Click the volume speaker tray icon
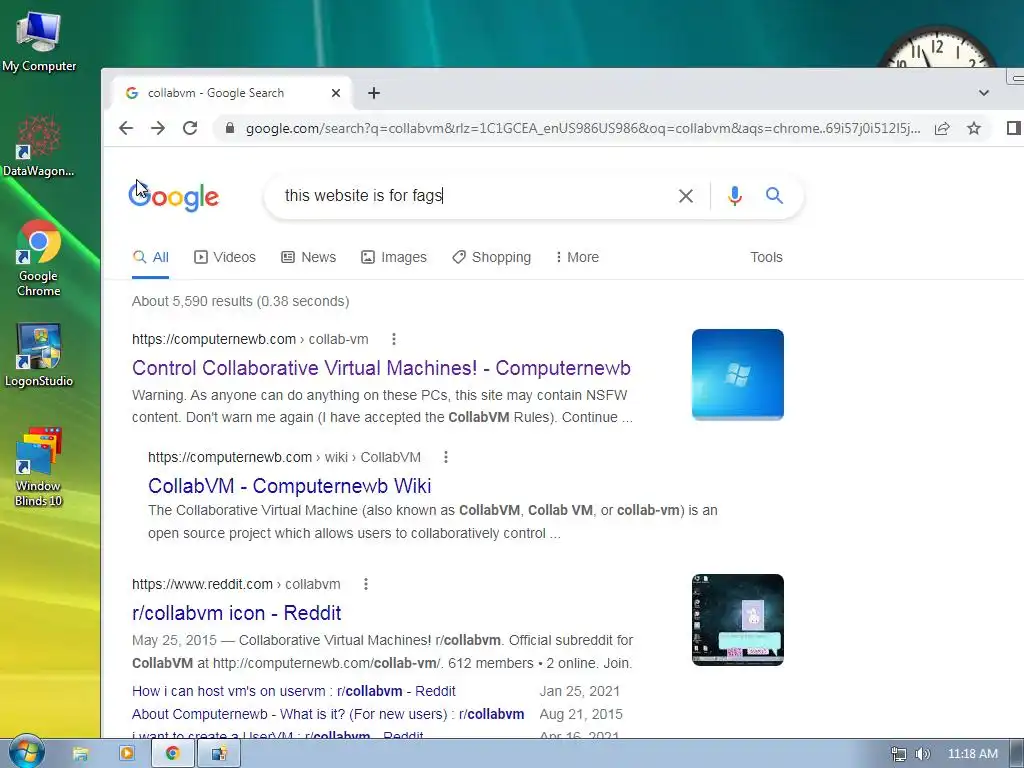 tap(922, 754)
